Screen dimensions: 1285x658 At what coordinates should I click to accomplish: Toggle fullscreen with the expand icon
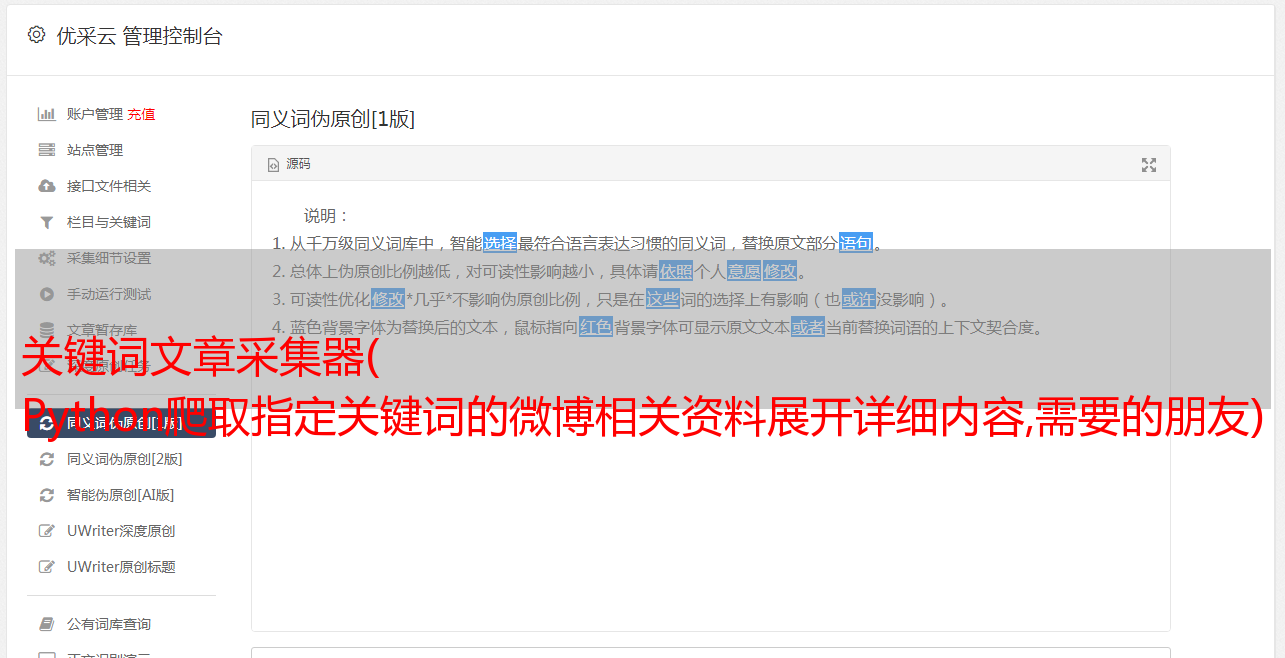(x=1149, y=165)
